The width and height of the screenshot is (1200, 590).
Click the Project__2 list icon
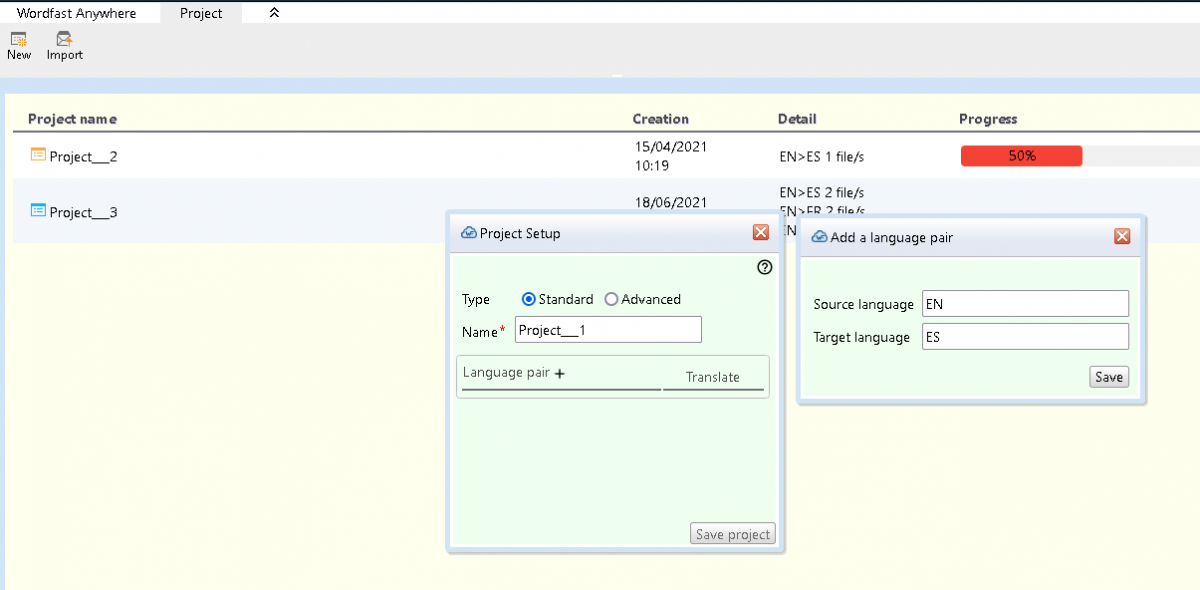[x=38, y=155]
